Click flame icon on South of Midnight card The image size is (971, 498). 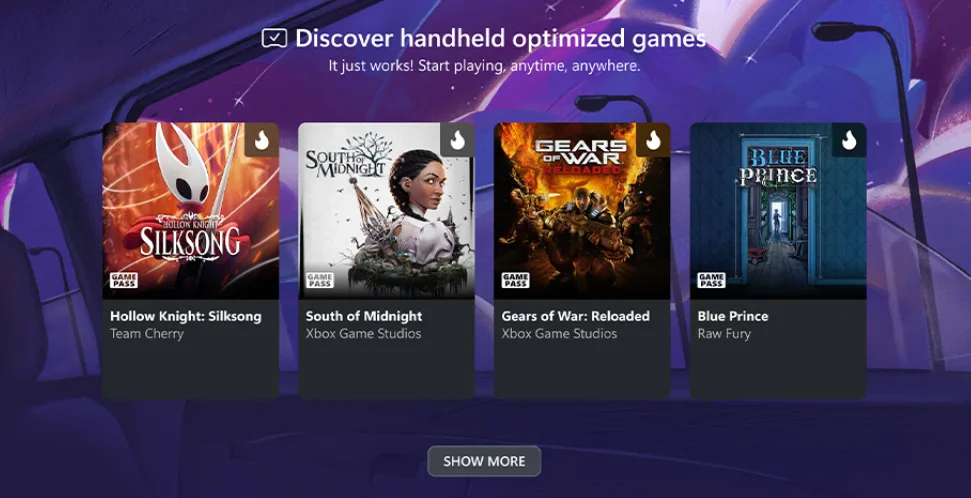[458, 140]
